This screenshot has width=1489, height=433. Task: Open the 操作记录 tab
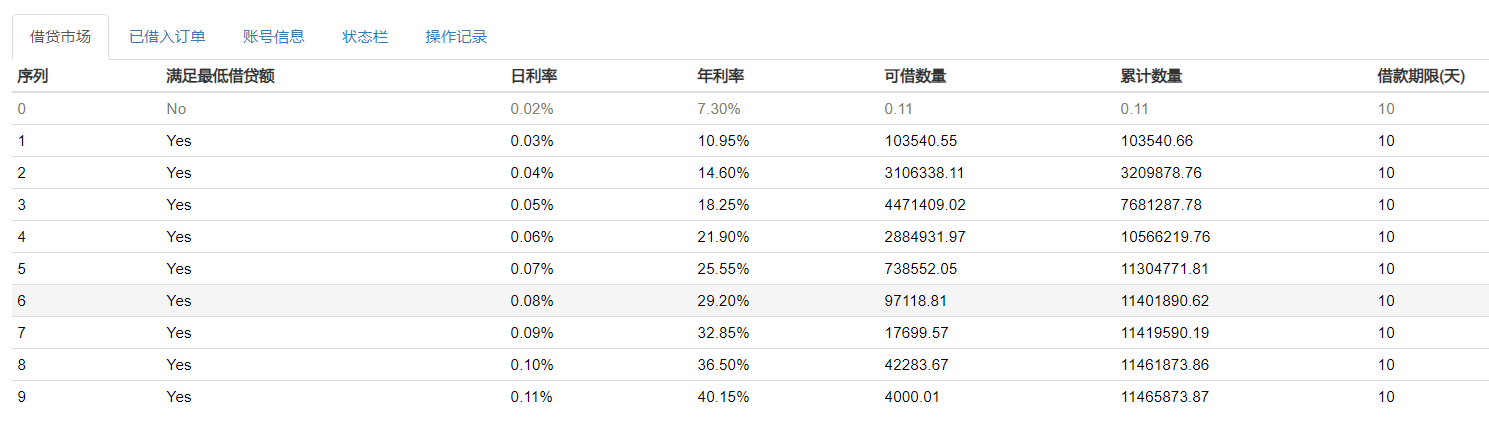[x=456, y=37]
